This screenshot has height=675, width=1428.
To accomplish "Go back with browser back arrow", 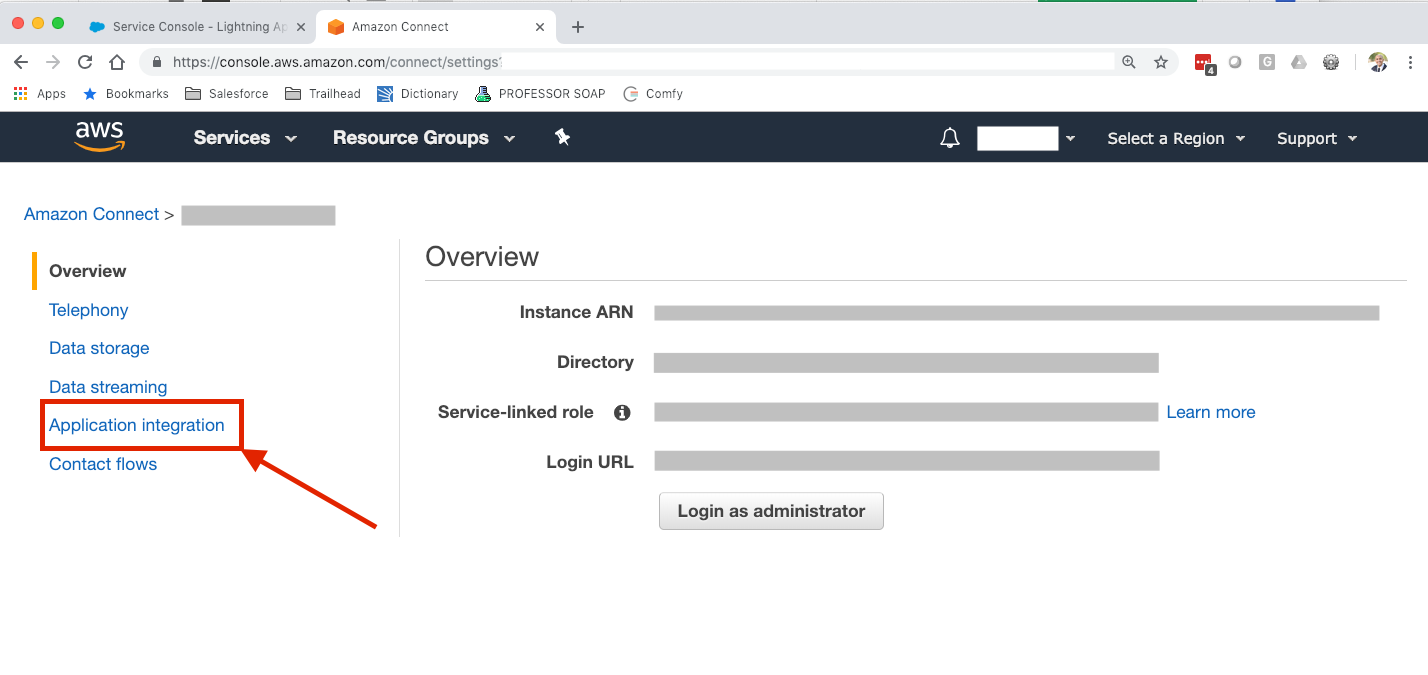I will coord(21,62).
